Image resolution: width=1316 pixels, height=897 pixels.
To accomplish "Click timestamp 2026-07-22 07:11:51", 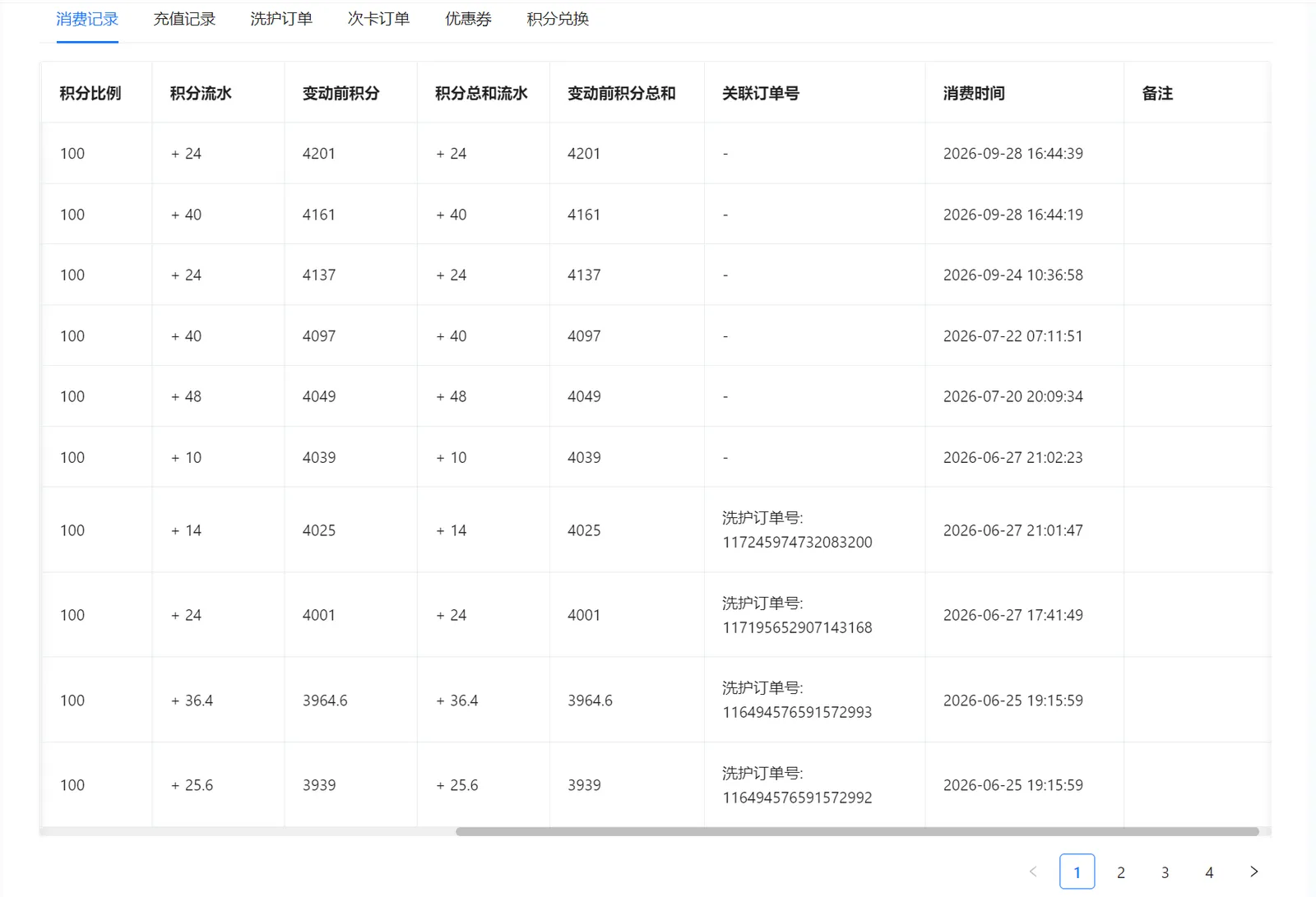I will tap(1013, 336).
